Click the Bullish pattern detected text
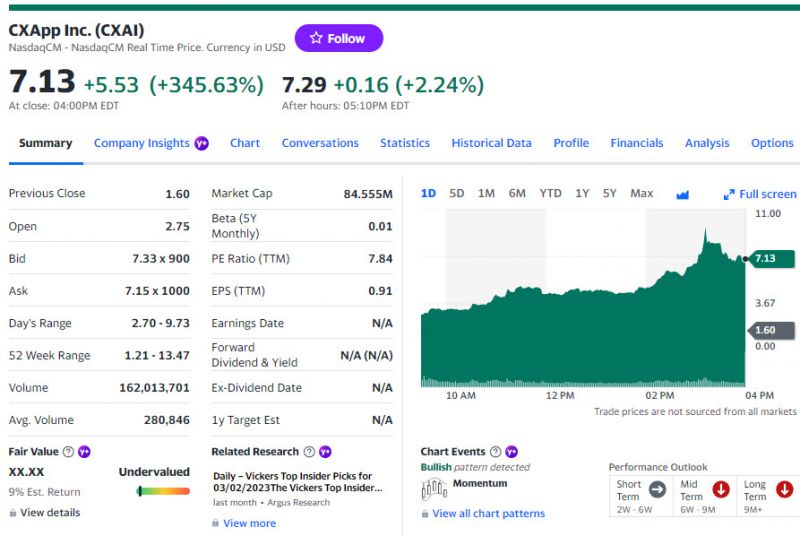The image size is (800, 536). [x=475, y=467]
